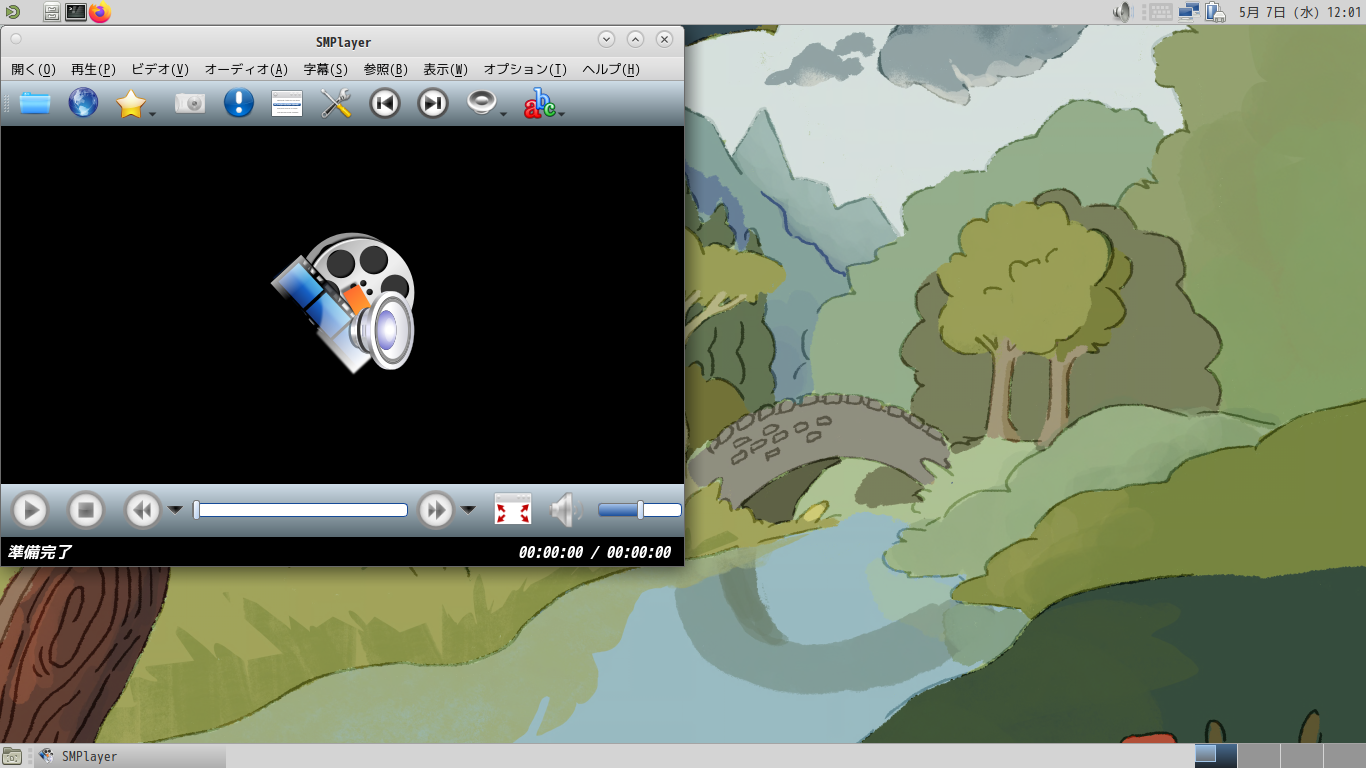
Task: Click the battery power tray icon
Action: [1216, 12]
